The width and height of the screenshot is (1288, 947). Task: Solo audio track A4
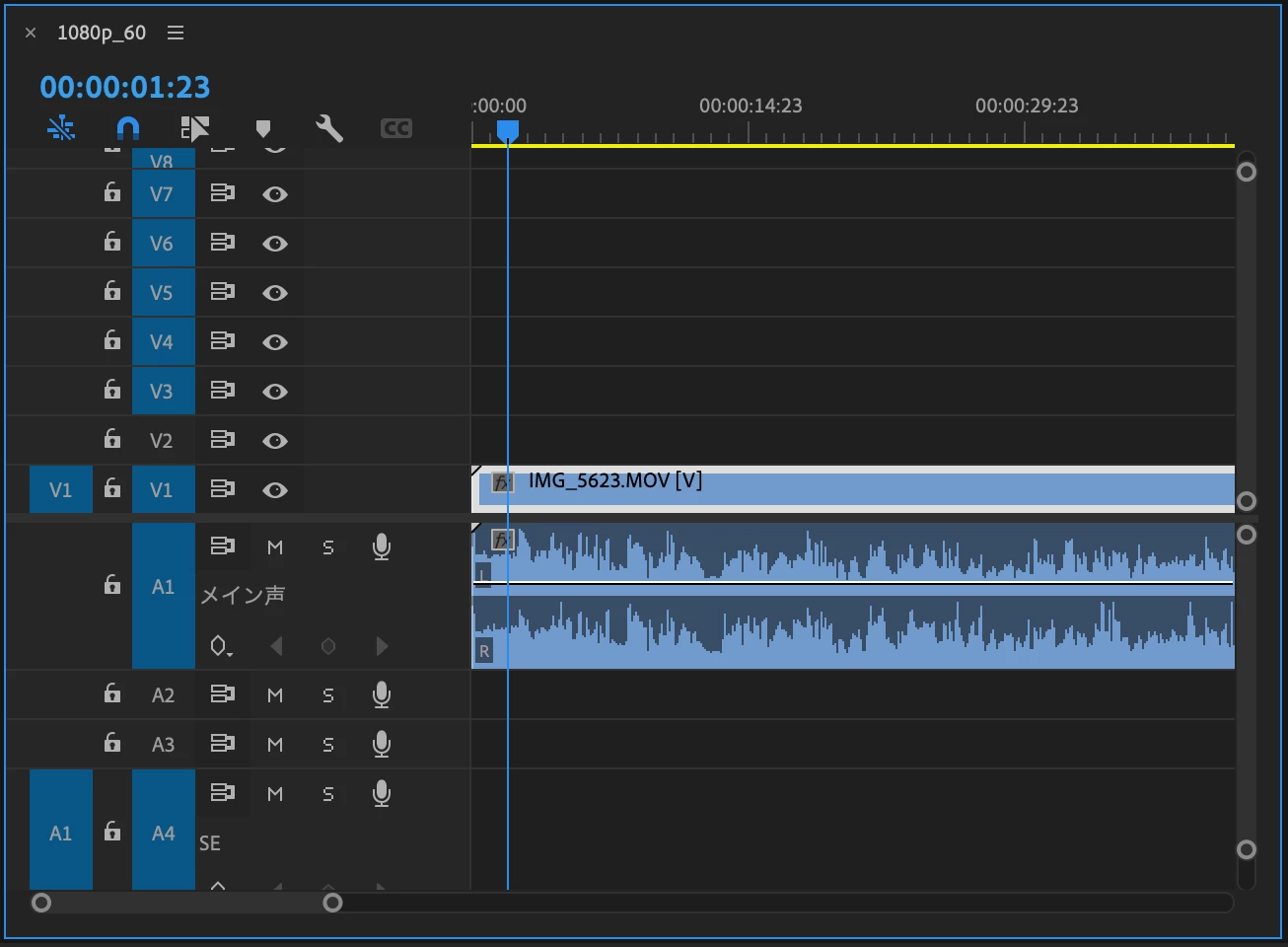(x=328, y=794)
